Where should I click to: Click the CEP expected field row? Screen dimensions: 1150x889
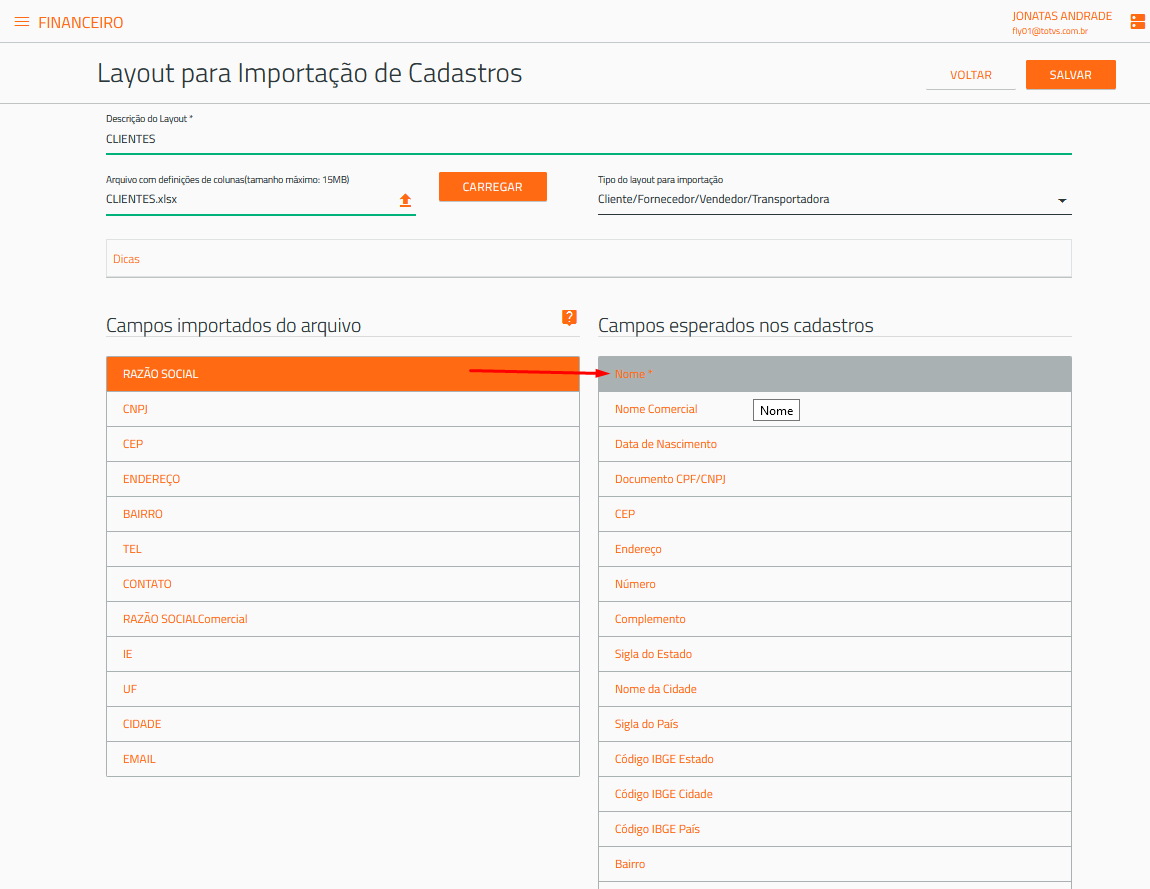click(835, 514)
